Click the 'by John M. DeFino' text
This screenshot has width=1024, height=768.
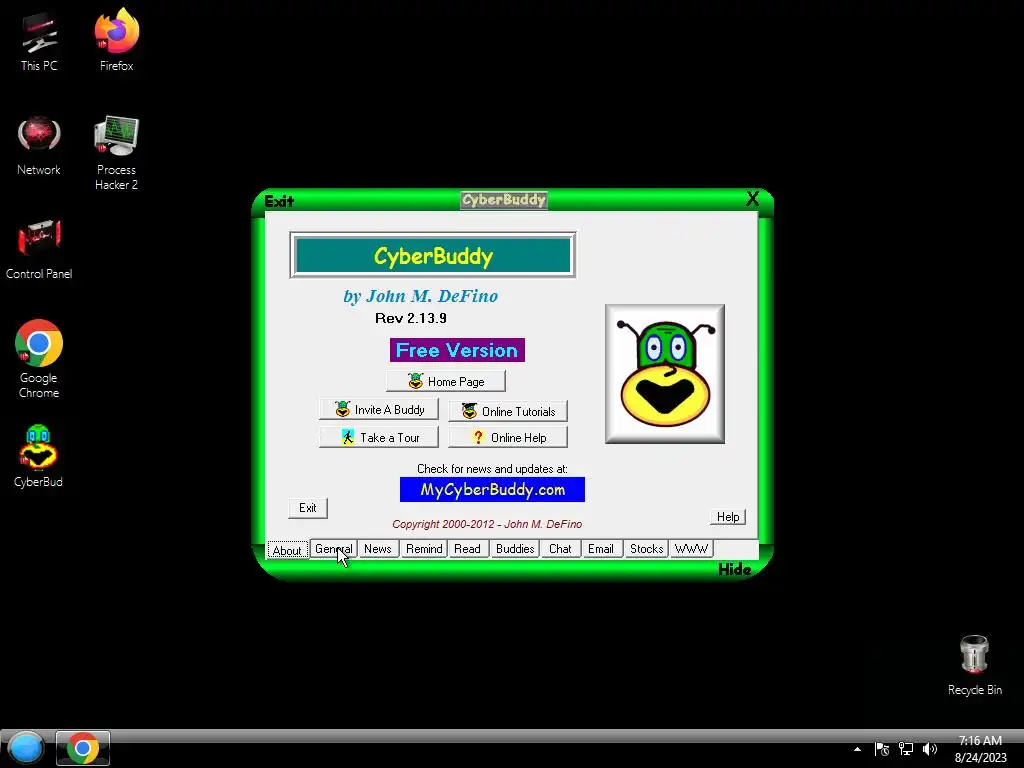(421, 296)
